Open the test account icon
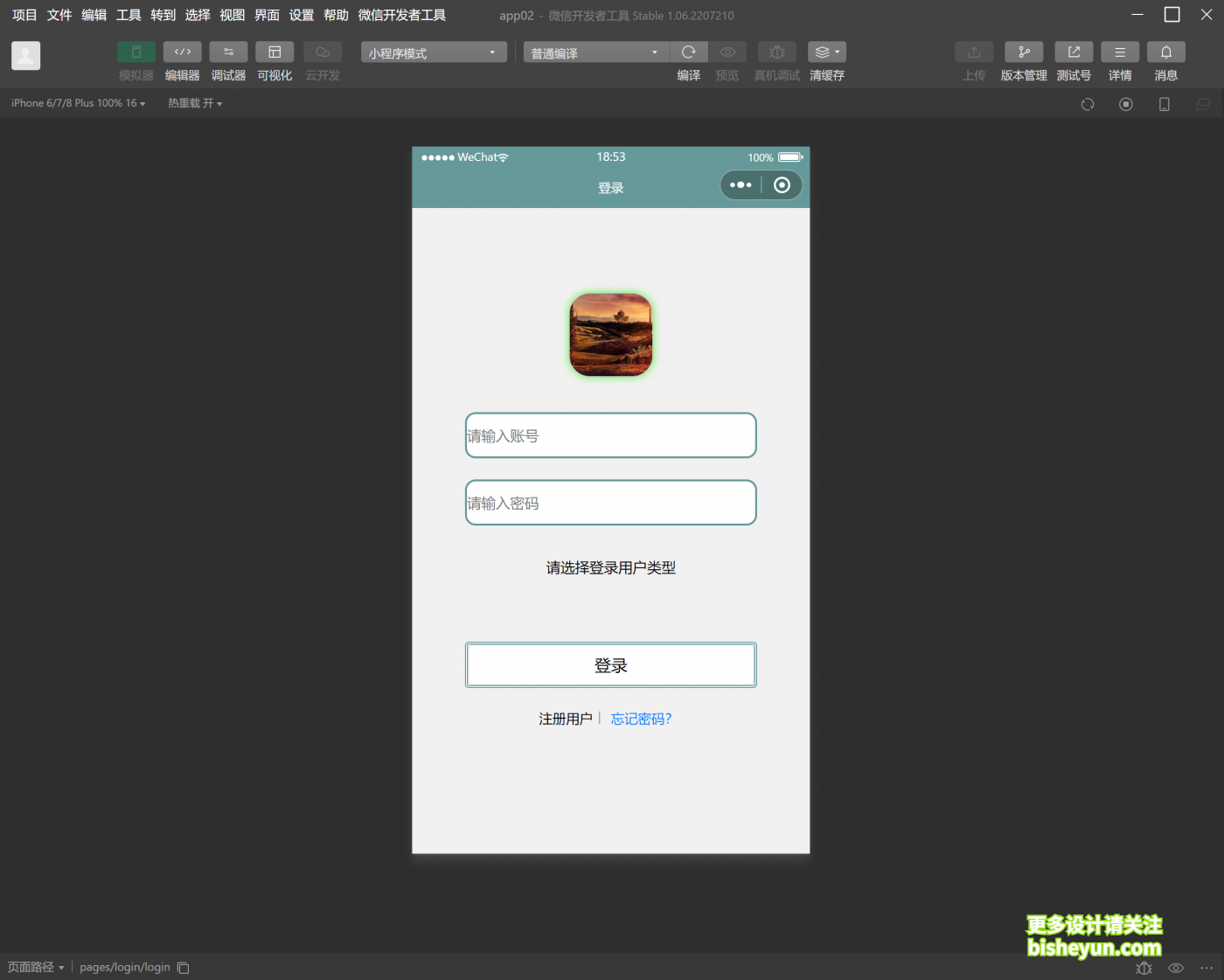Image resolution: width=1224 pixels, height=980 pixels. 1074,52
